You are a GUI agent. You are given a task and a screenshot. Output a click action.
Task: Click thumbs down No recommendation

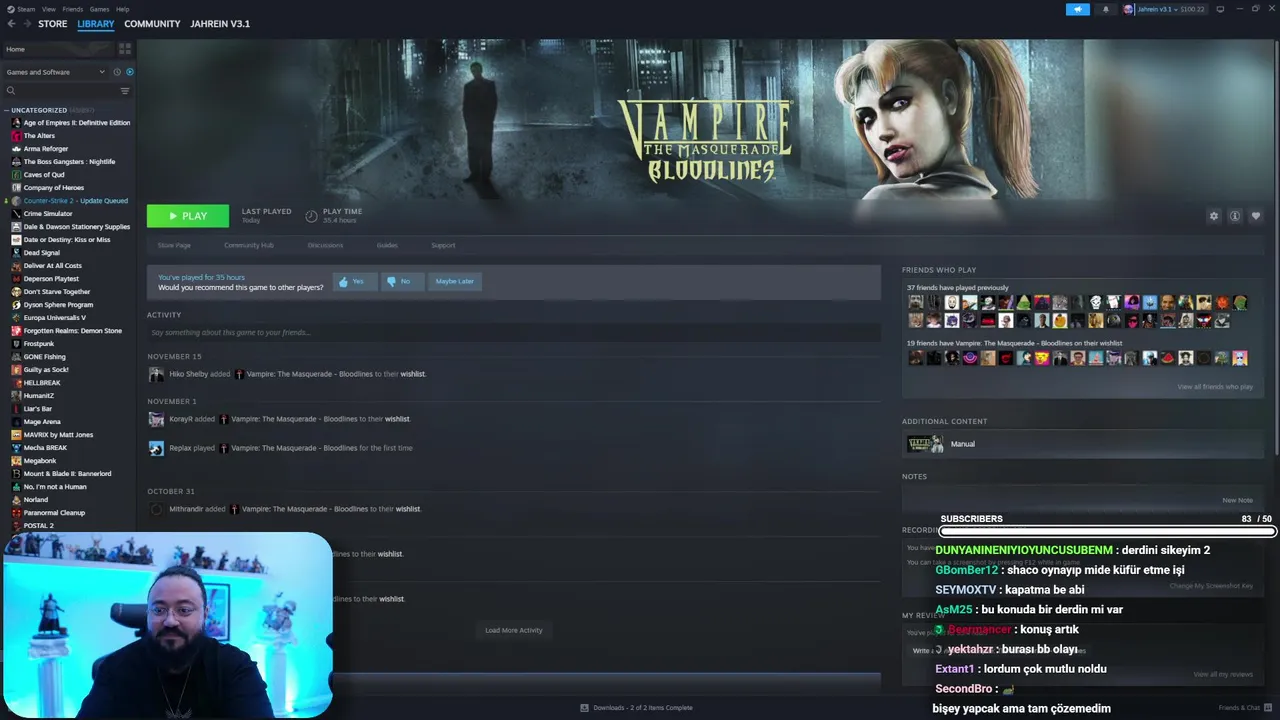(x=401, y=282)
